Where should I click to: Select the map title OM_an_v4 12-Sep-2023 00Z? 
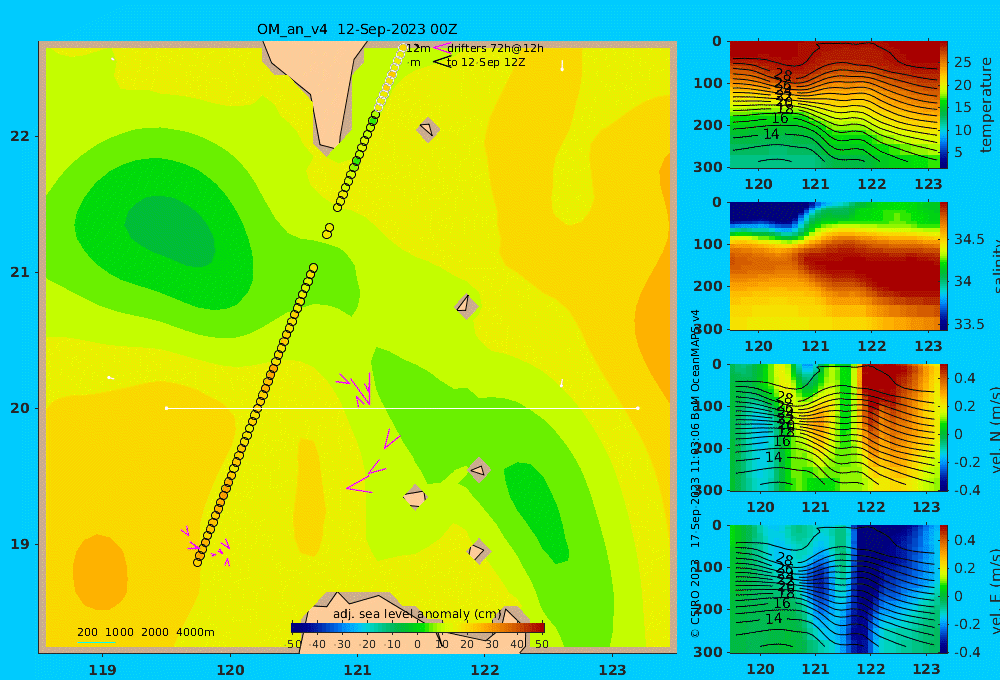click(x=357, y=29)
